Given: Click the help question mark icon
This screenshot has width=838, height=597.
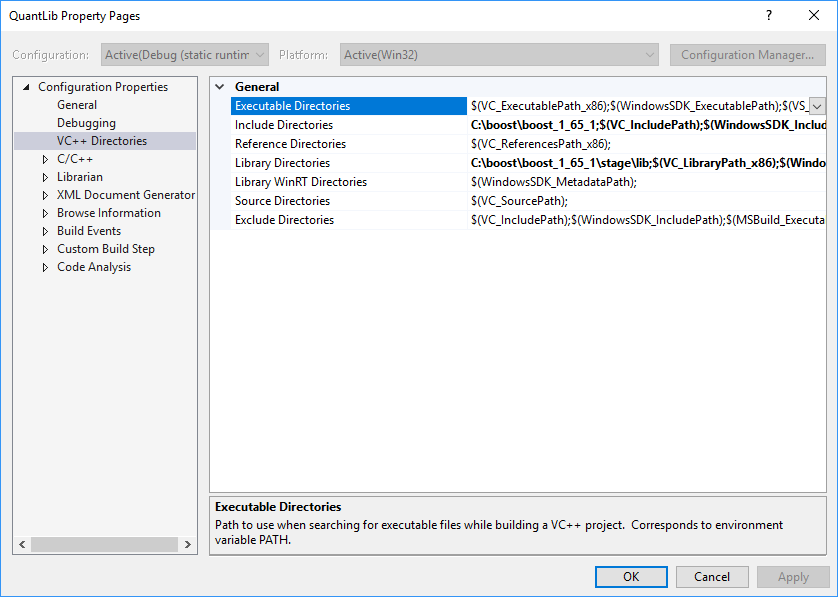Looking at the screenshot, I should pos(769,16).
